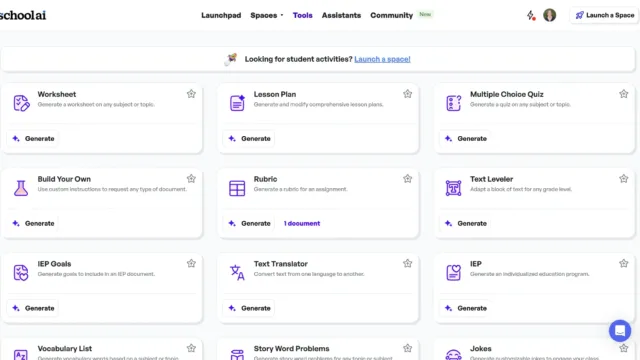Click the Story Word Problems icon
Screen dimensions: 640x360
[237, 355]
